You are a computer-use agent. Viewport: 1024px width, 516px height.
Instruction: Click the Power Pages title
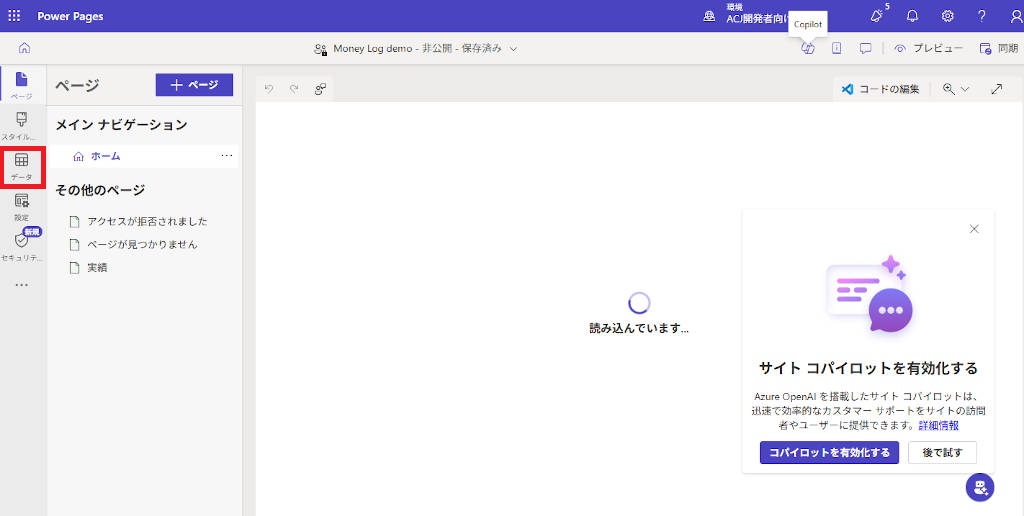(x=70, y=16)
